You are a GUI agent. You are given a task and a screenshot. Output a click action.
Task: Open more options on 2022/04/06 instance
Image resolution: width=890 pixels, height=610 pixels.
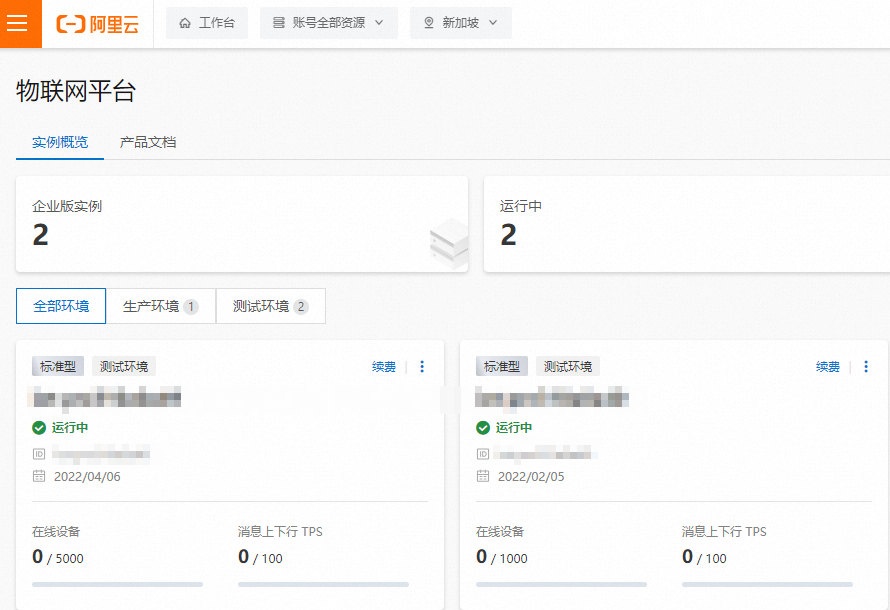pyautogui.click(x=422, y=367)
